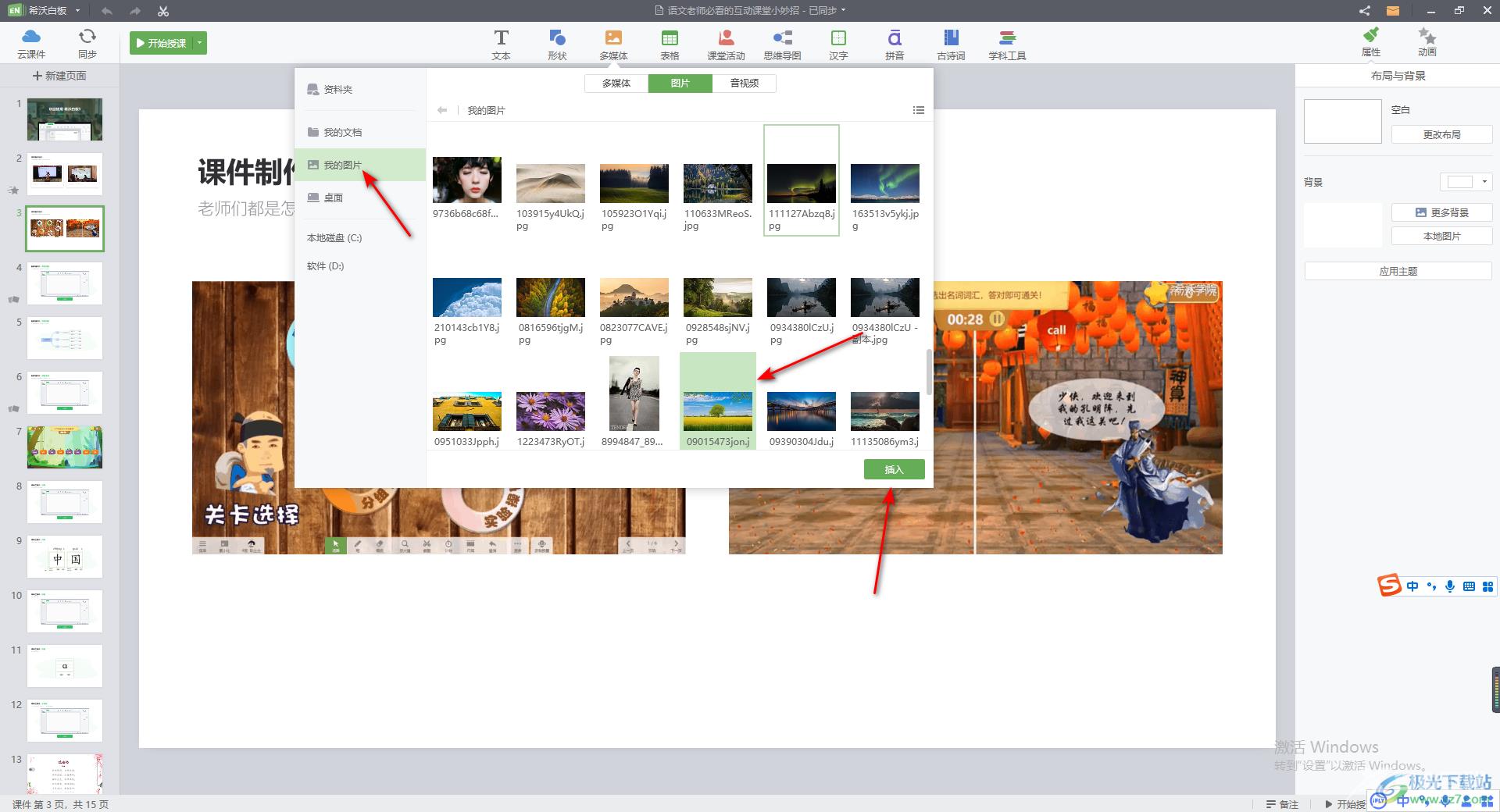The width and height of the screenshot is (1500, 812).
Task: Open the 学科工具 subject tools
Action: tap(1007, 45)
